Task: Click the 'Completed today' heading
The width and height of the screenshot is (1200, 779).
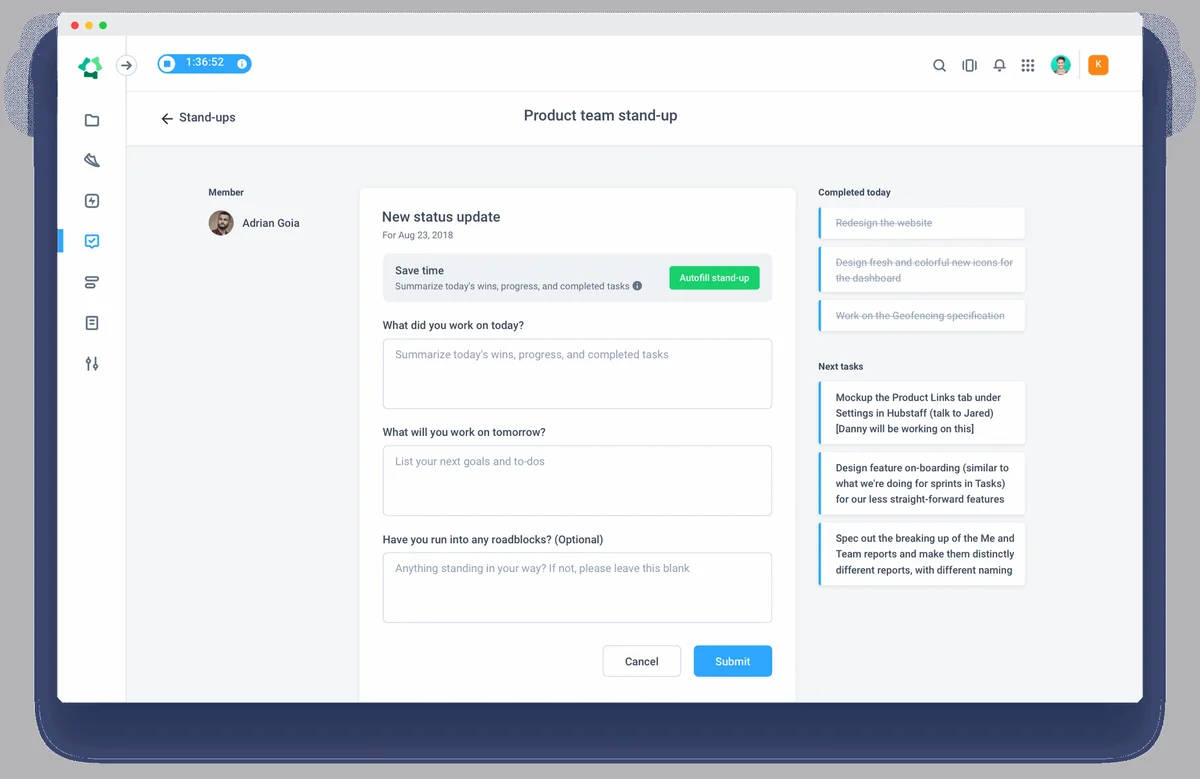Action: pyautogui.click(x=854, y=192)
